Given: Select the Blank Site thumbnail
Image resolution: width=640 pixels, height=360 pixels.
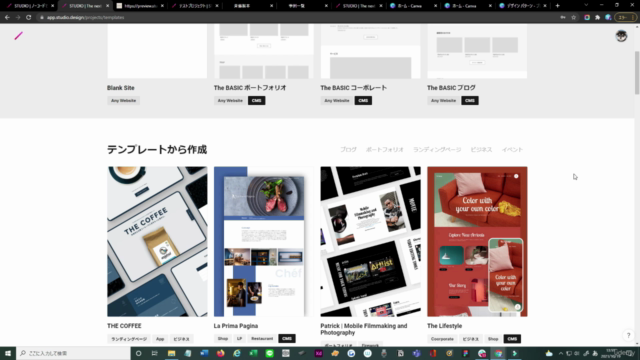Looking at the screenshot, I should pos(157,51).
